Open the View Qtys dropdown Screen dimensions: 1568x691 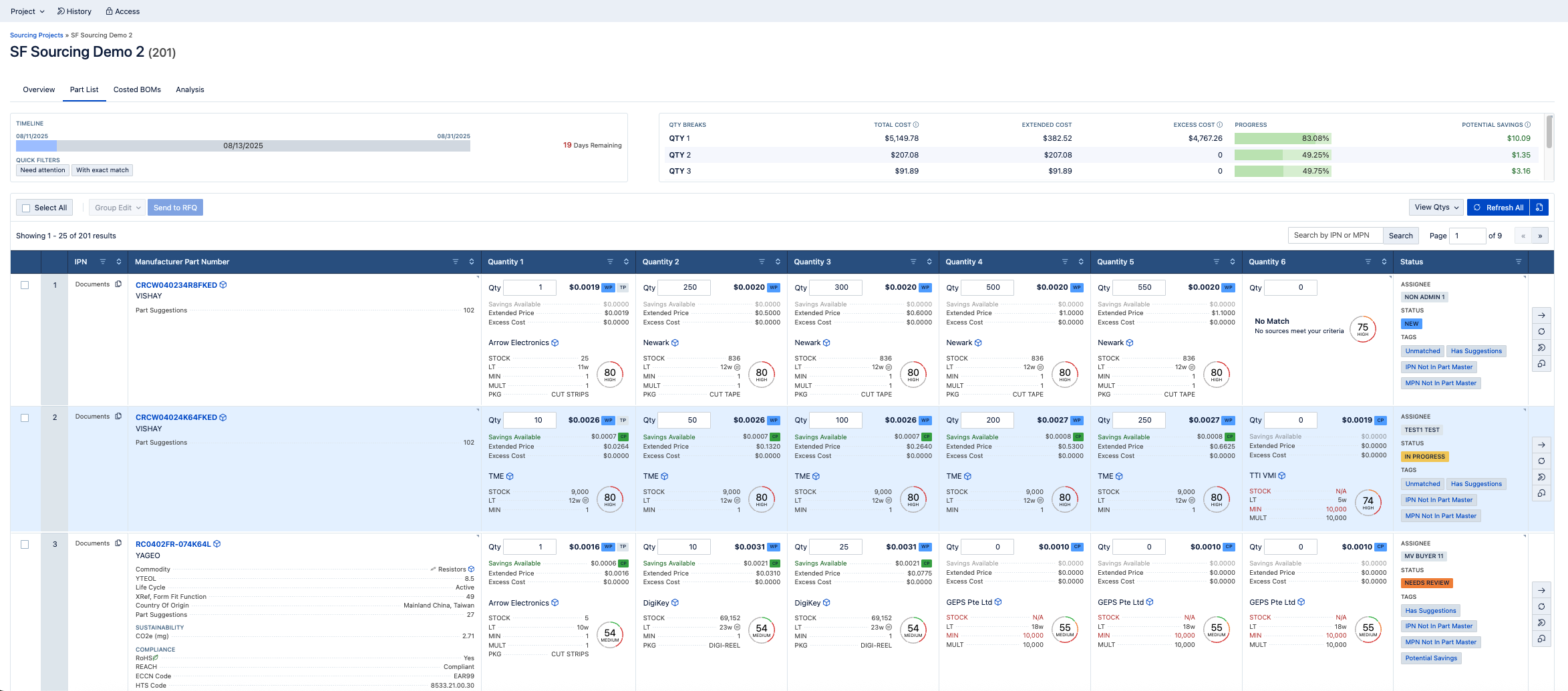click(x=1436, y=208)
